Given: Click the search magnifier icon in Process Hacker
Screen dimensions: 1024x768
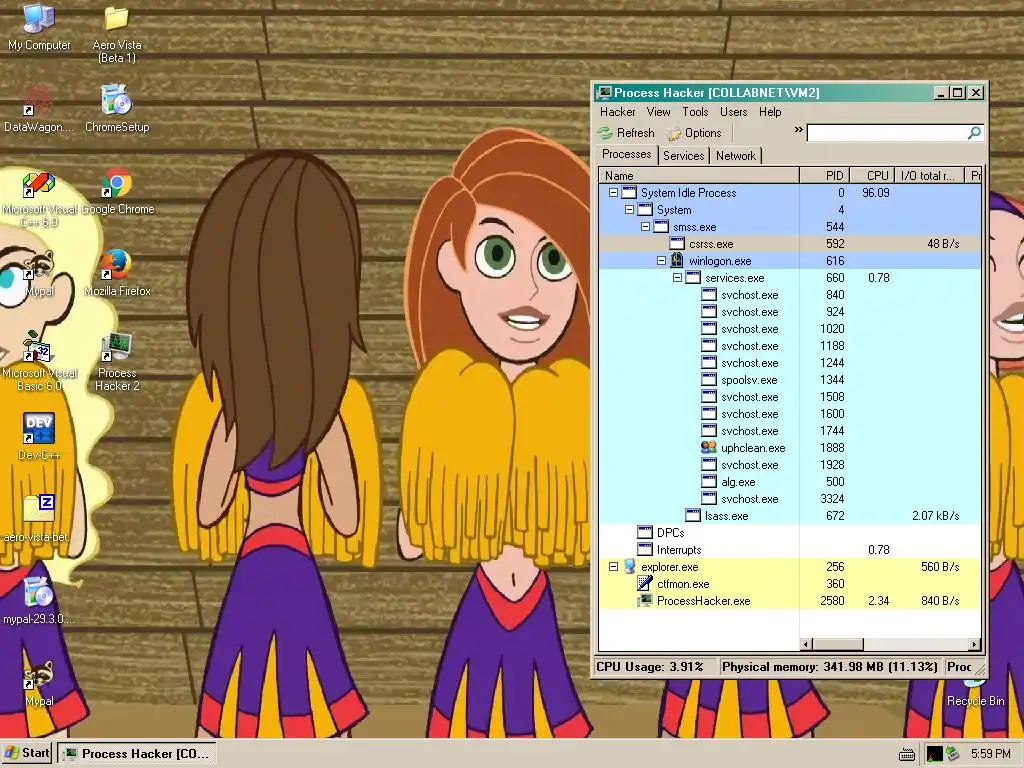Looking at the screenshot, I should pos(974,133).
